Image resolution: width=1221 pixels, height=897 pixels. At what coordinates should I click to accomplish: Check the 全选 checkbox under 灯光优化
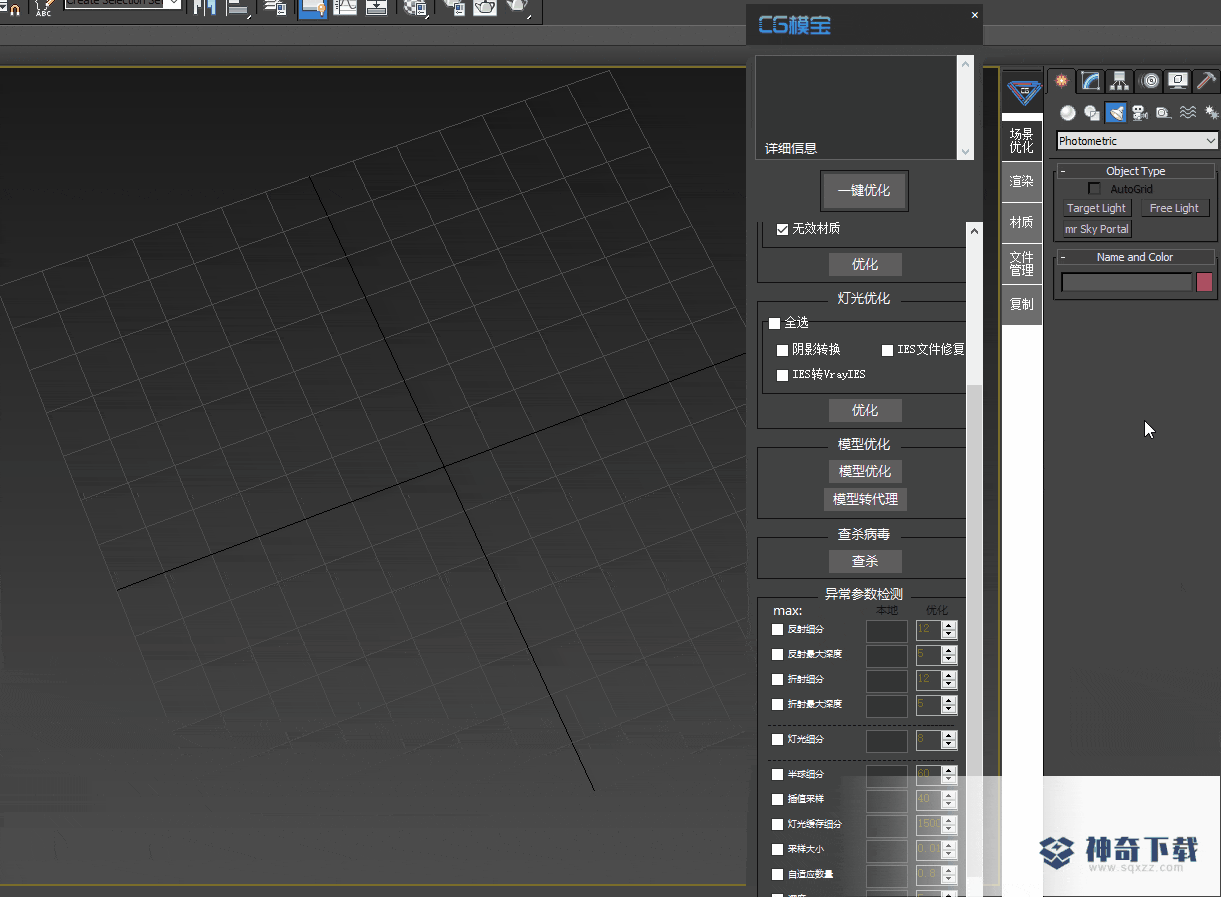point(774,323)
